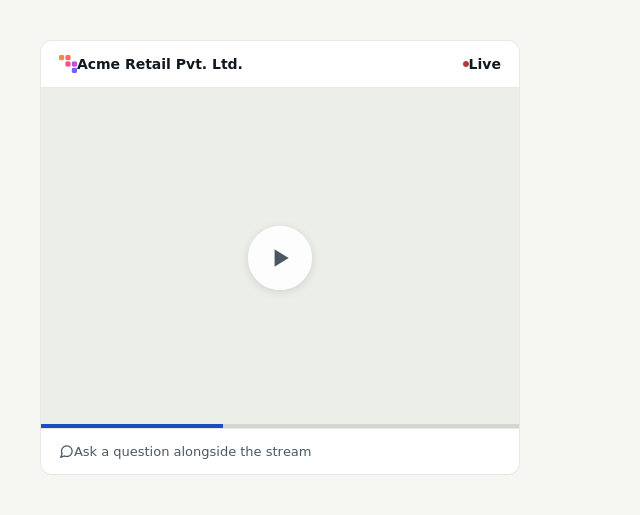Screen dimensions: 640x515
Task: Click the Acme Retail Pvt. Ltd. title
Action: pos(160,64)
